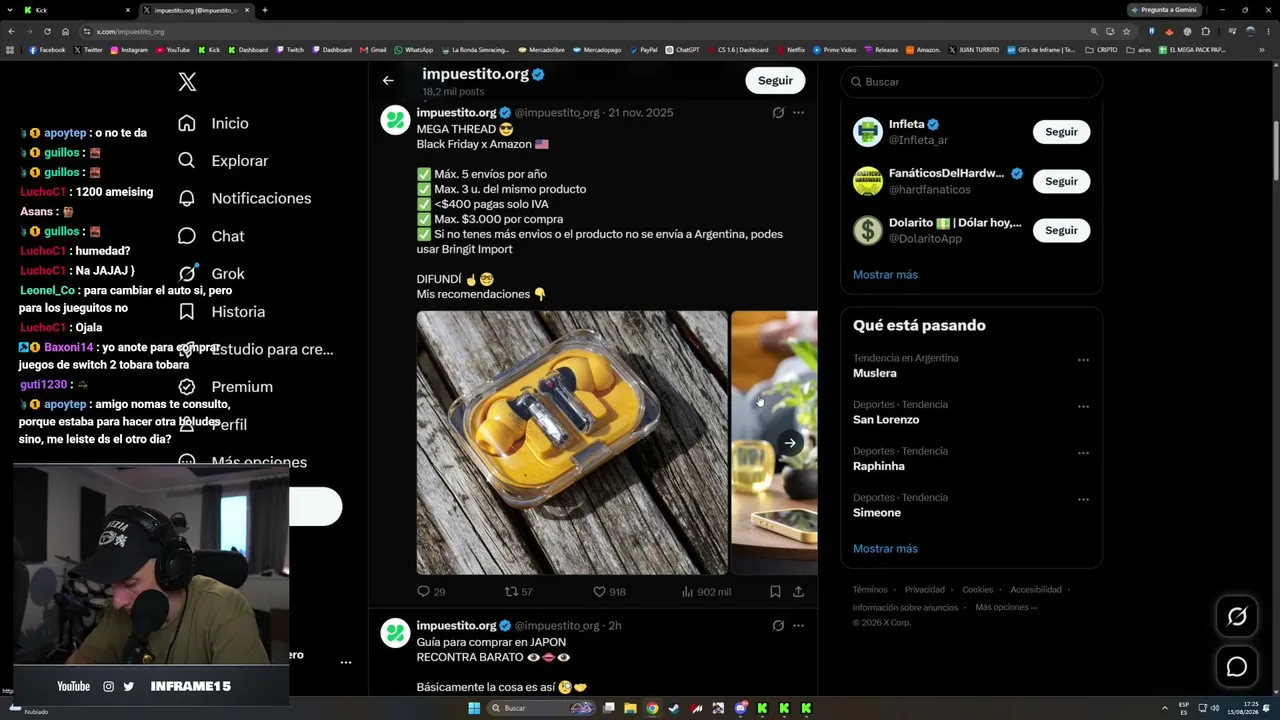Open options for Muslera trend
This screenshot has height=720, width=1280.
pyautogui.click(x=1083, y=360)
